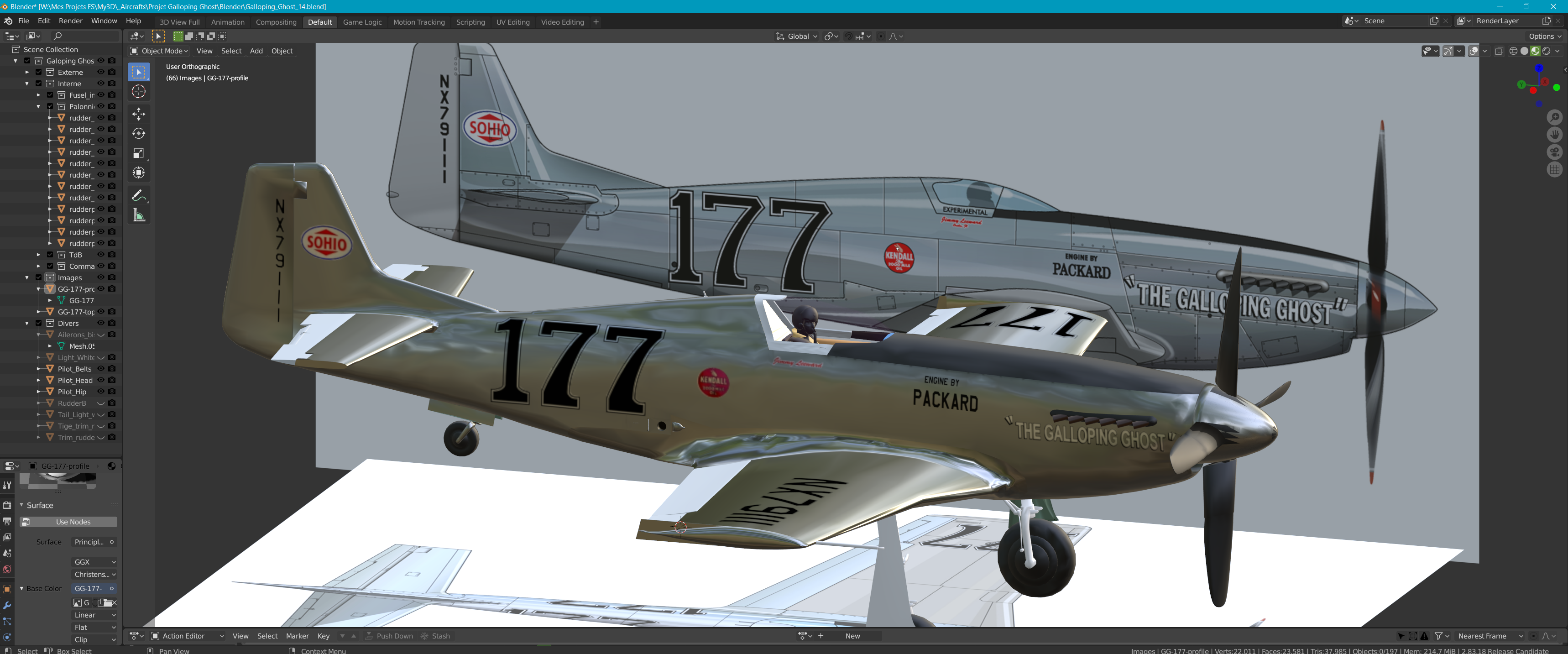Click the pan view hand gizmo
Viewport: 1568px width, 654px height.
(x=1554, y=135)
